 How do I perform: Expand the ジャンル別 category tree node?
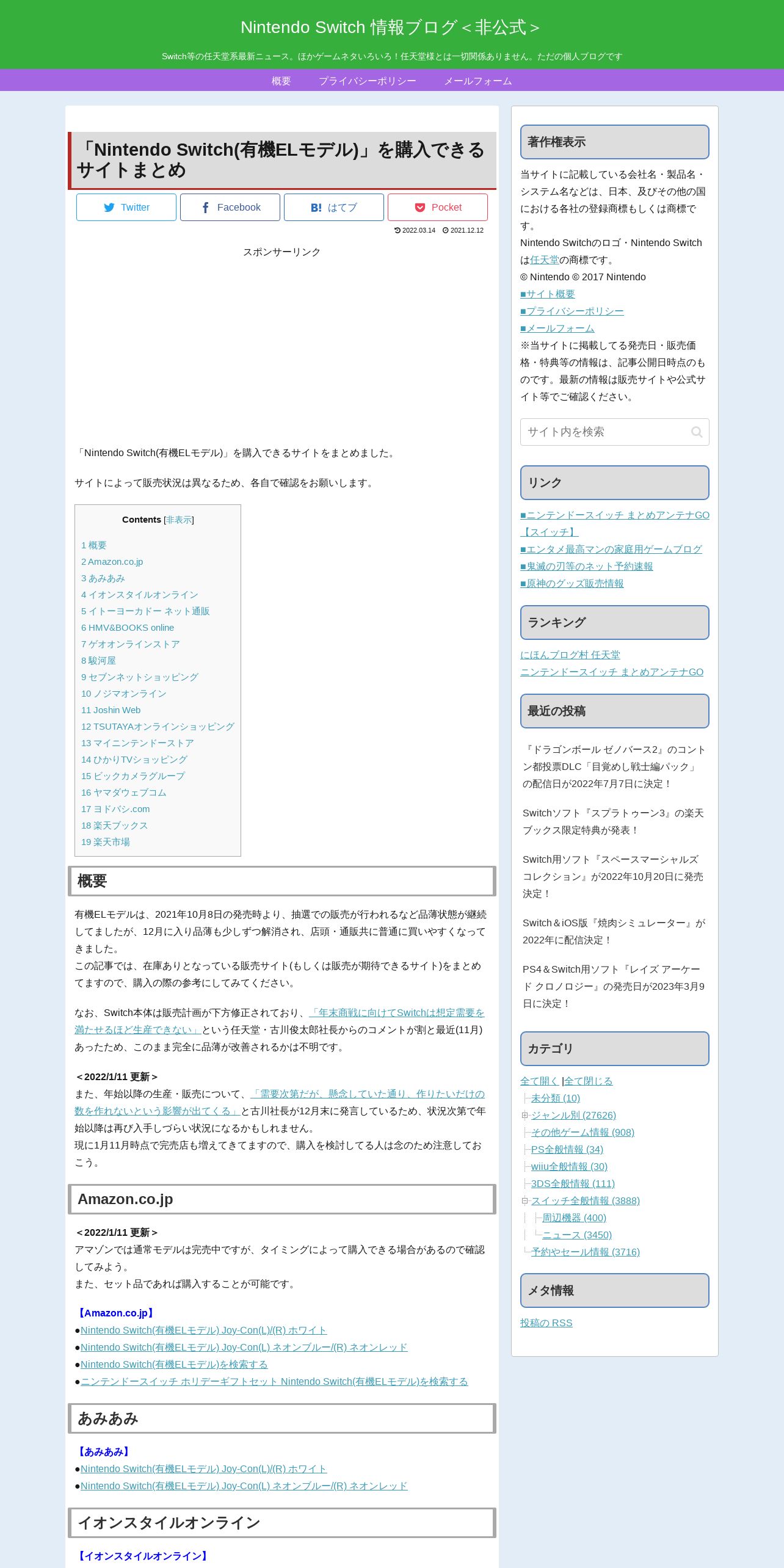[524, 1116]
